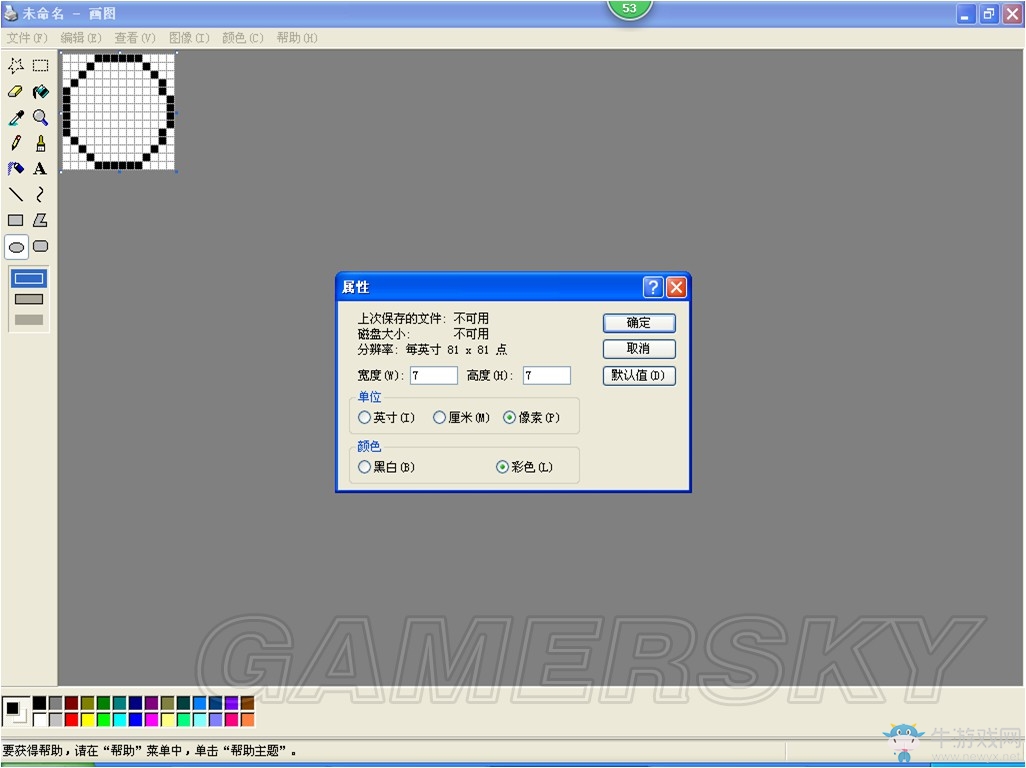
Task: Choose 黑白(B) color option
Action: click(387, 467)
